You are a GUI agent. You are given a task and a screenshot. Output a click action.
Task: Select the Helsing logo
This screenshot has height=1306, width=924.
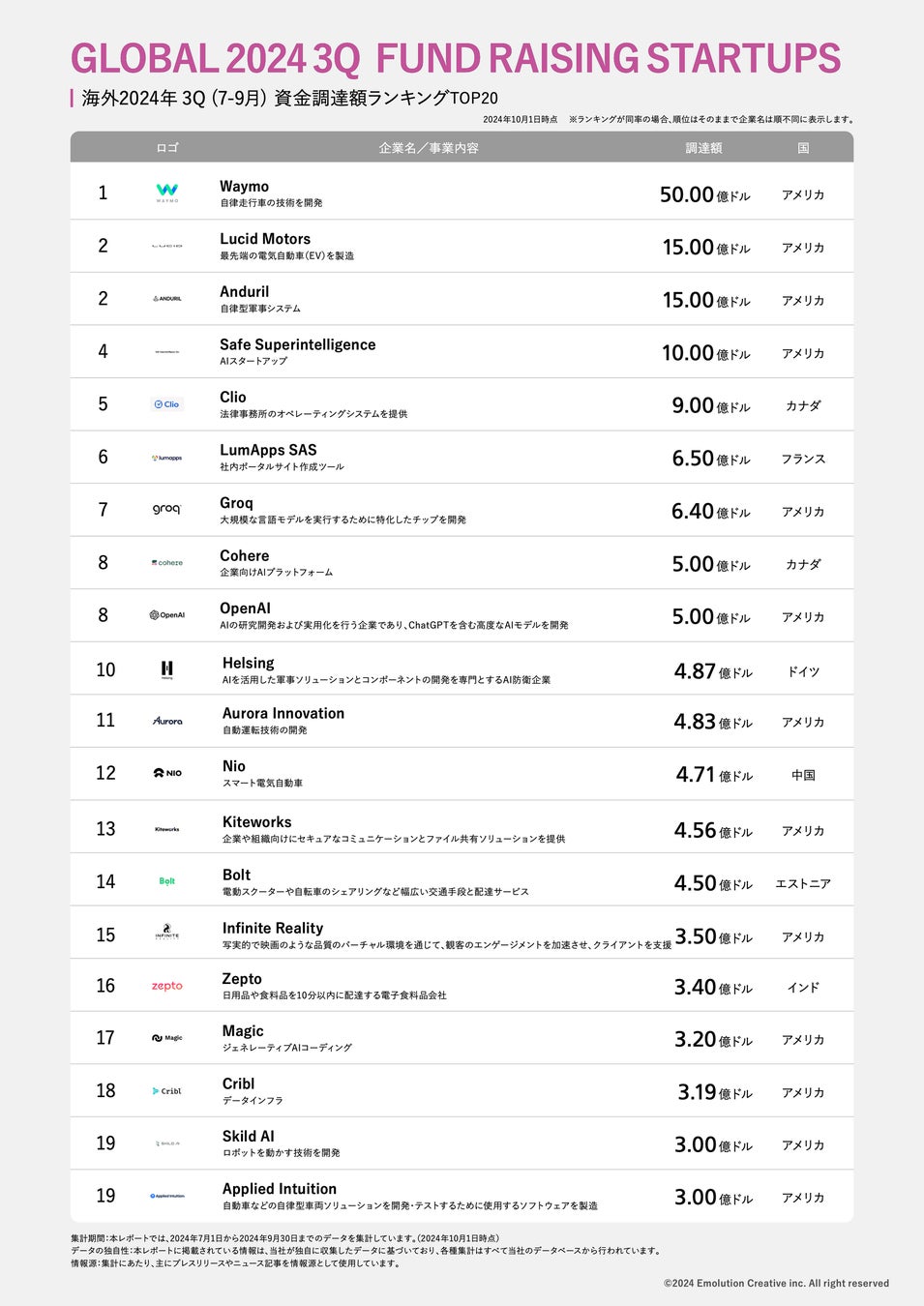pos(167,669)
